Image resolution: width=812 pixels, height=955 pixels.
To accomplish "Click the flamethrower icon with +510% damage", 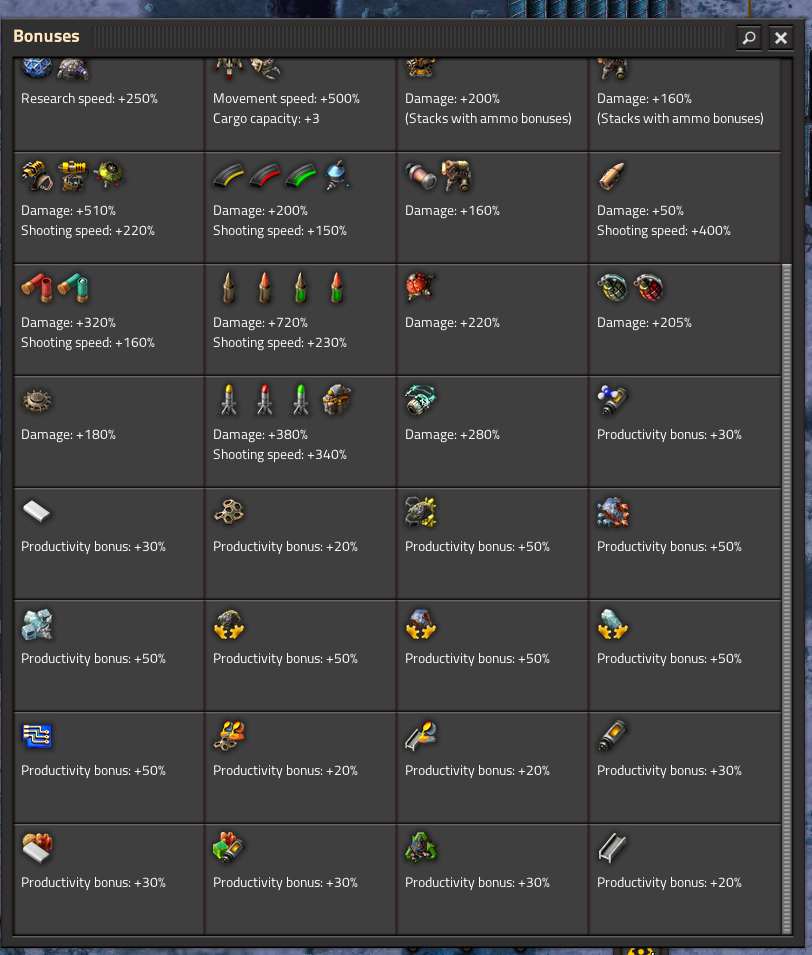I will [36, 175].
